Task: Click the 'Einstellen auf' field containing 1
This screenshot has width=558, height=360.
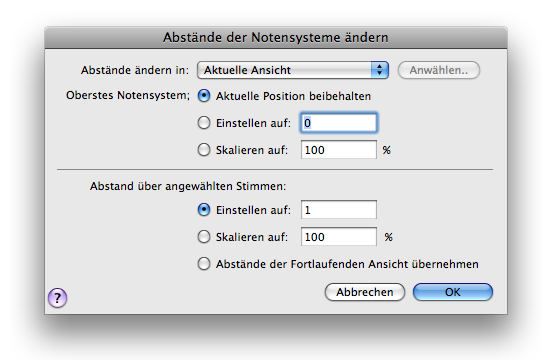Action: coord(338,210)
